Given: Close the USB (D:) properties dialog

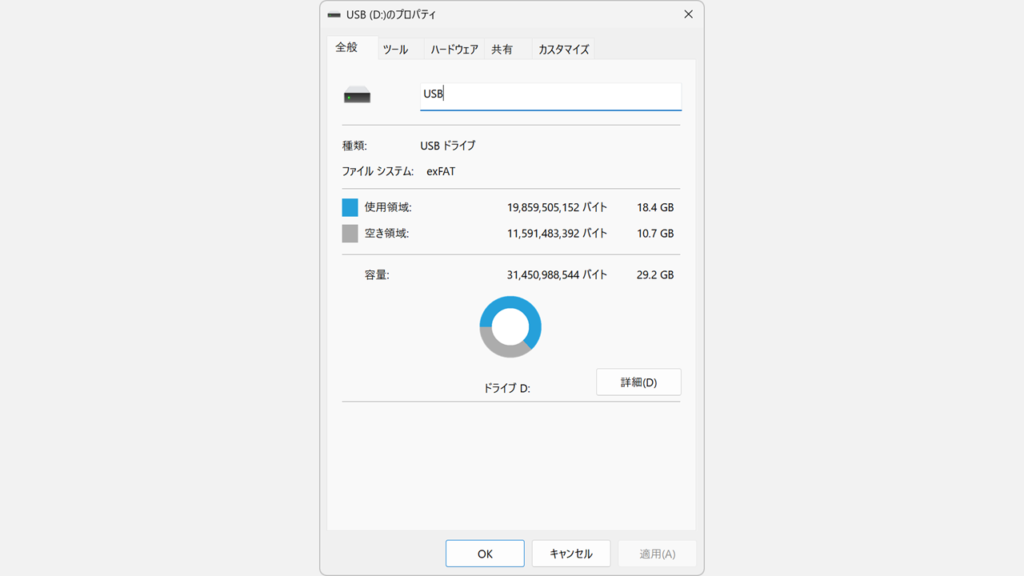Looking at the screenshot, I should click(688, 14).
